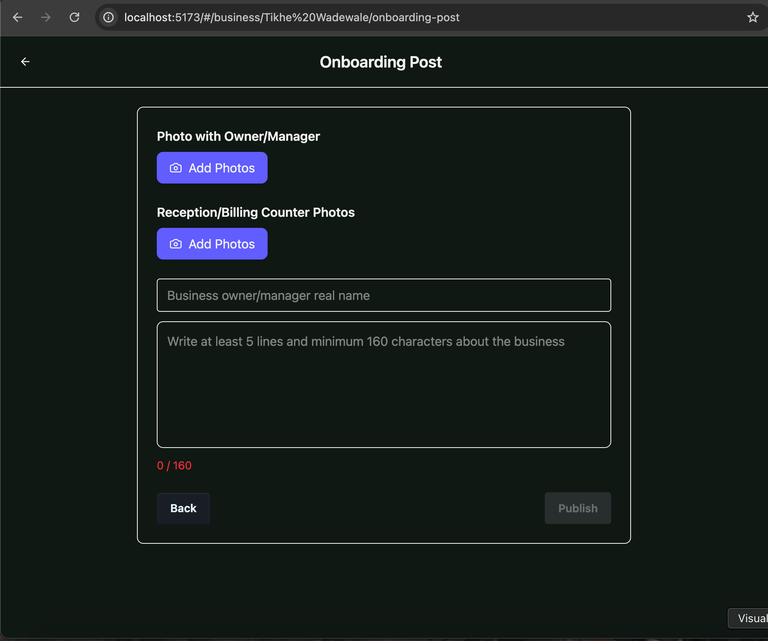Click the browser back arrow

click(18, 18)
